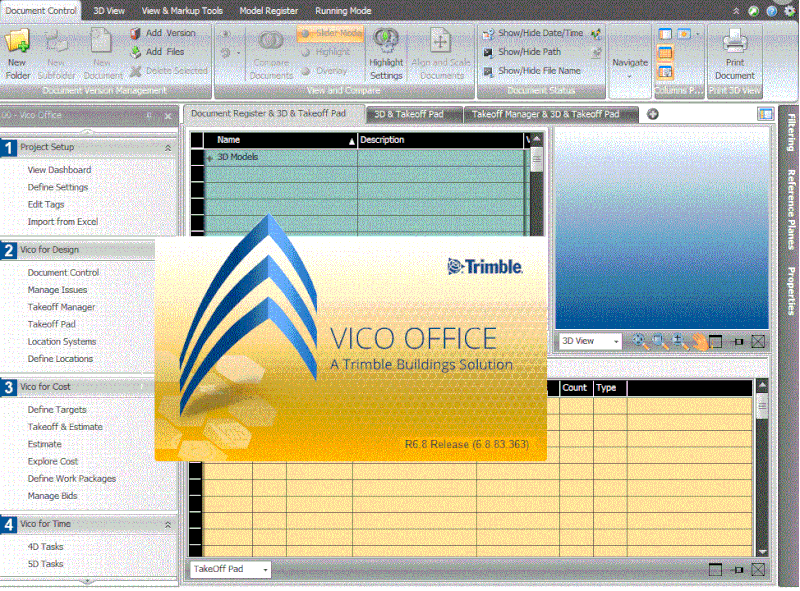Maximize the TakeOff Pad pane
Viewport: 800px width, 591px height.
click(716, 570)
